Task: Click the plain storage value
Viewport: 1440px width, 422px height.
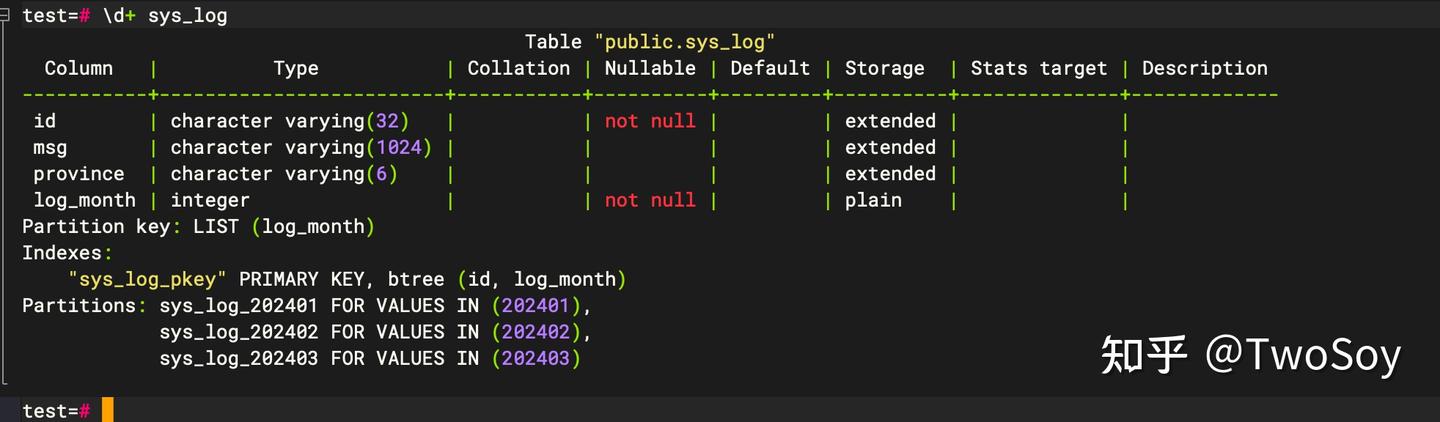Action: [873, 200]
